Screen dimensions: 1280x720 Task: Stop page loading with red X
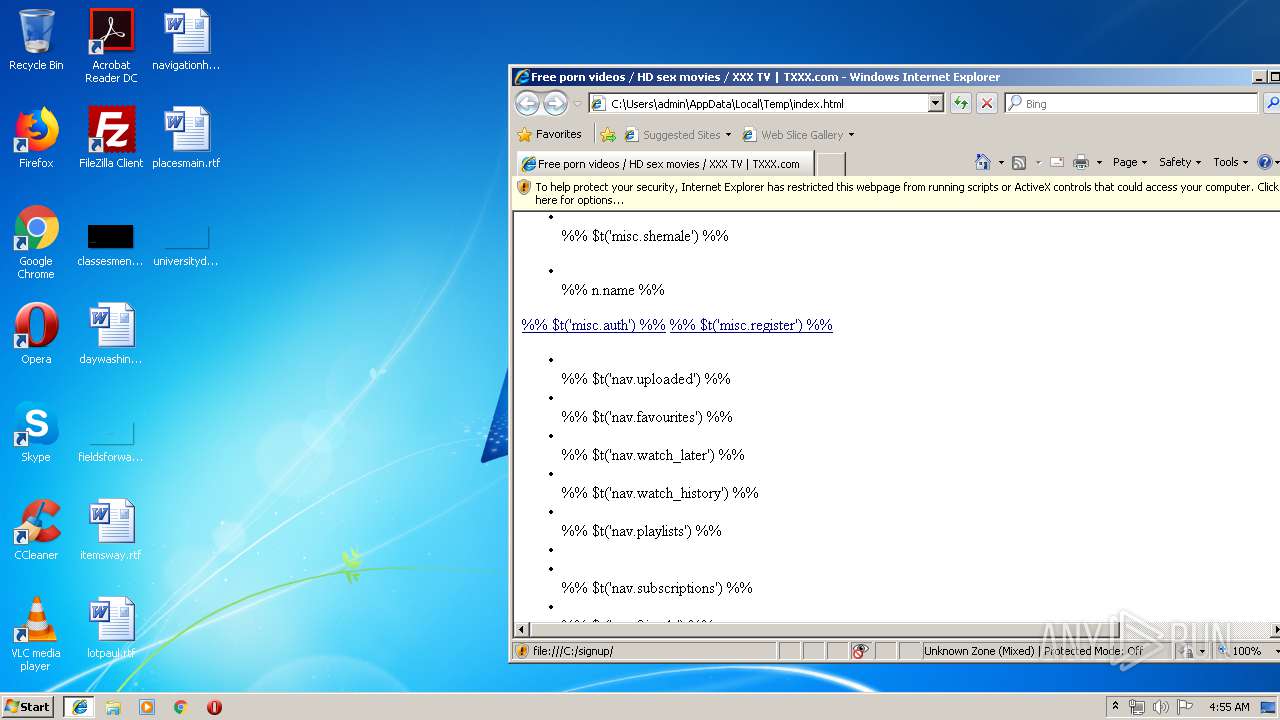pyautogui.click(x=986, y=103)
